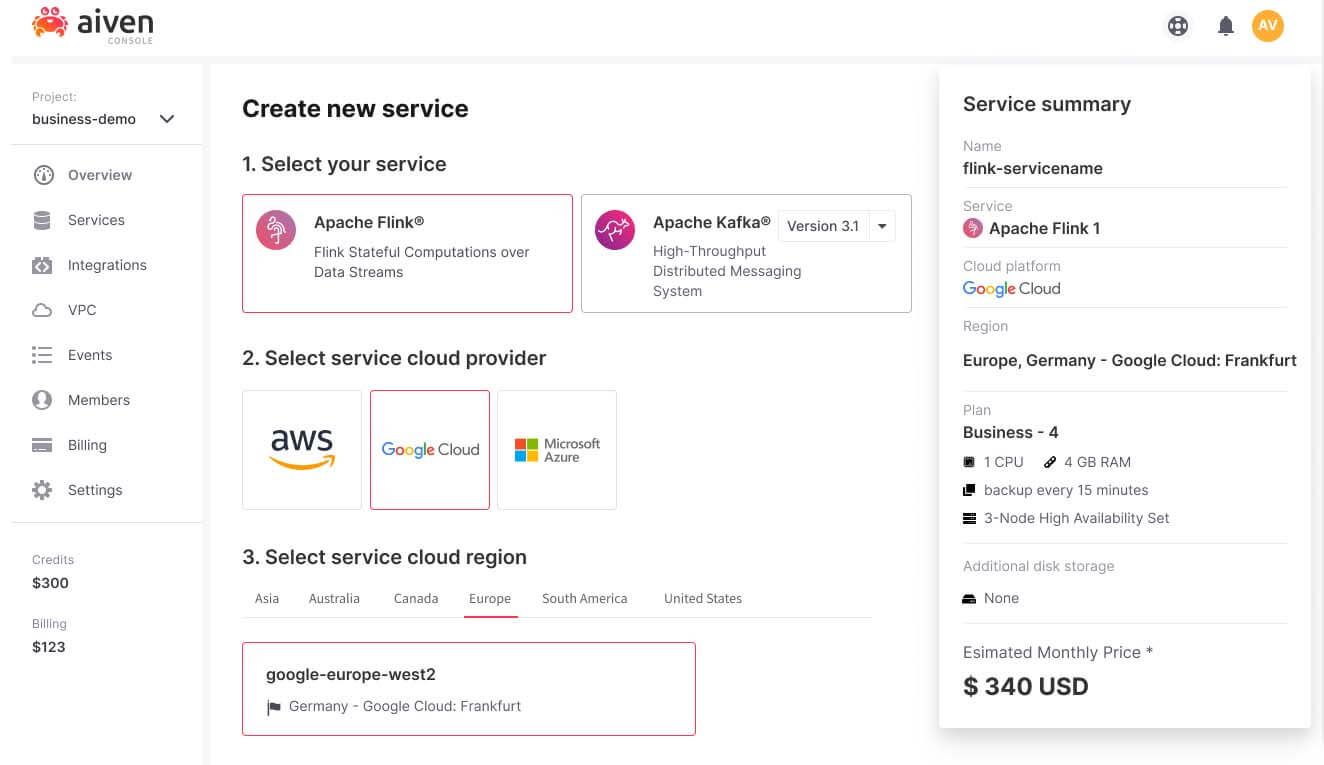Viewport: 1324px width, 765px height.
Task: Go to Settings in sidebar
Action: pos(95,490)
